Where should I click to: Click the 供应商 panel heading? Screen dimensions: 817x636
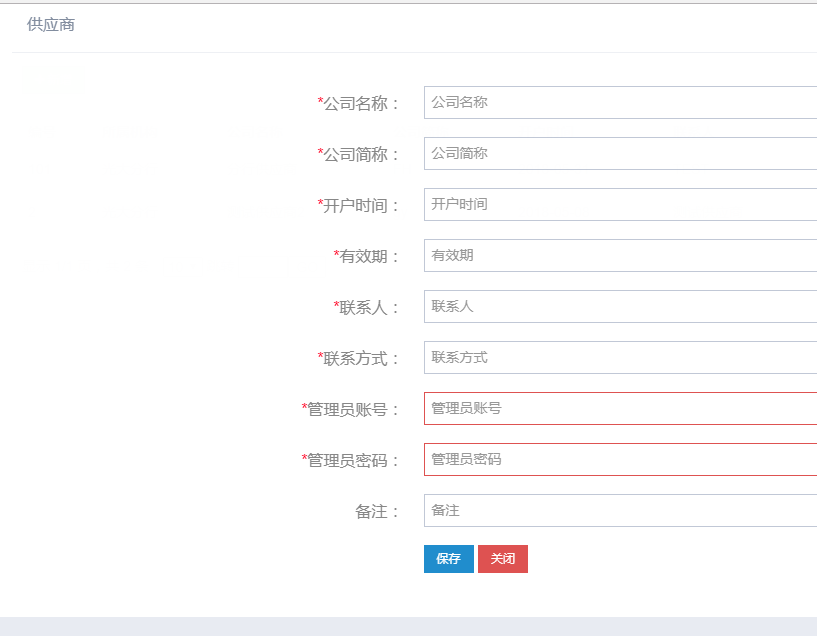51,24
